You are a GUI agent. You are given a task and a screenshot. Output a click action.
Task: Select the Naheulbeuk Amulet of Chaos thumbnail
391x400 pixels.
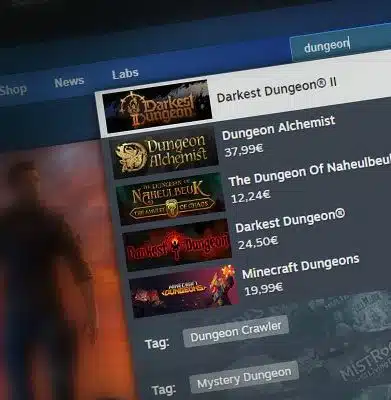pos(170,200)
